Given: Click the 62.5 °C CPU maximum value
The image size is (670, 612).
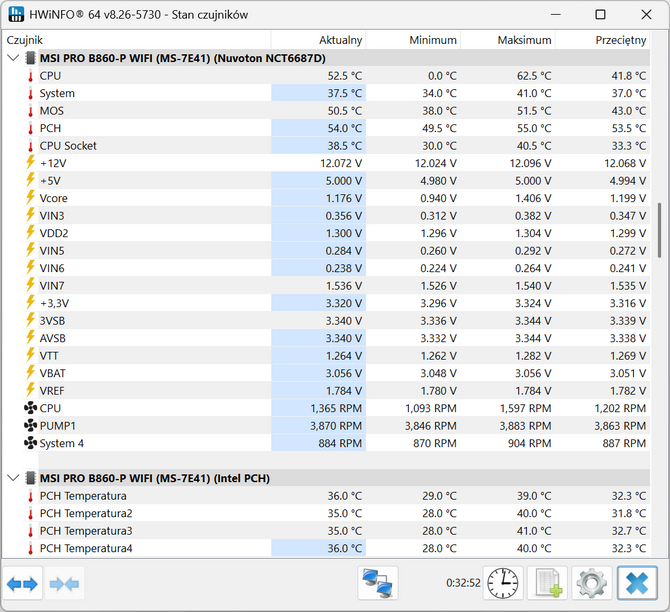Looking at the screenshot, I should point(534,76).
